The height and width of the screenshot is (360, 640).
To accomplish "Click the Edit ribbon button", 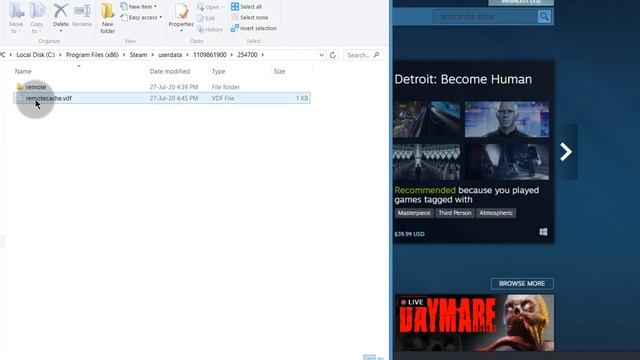I will [x=206, y=18].
